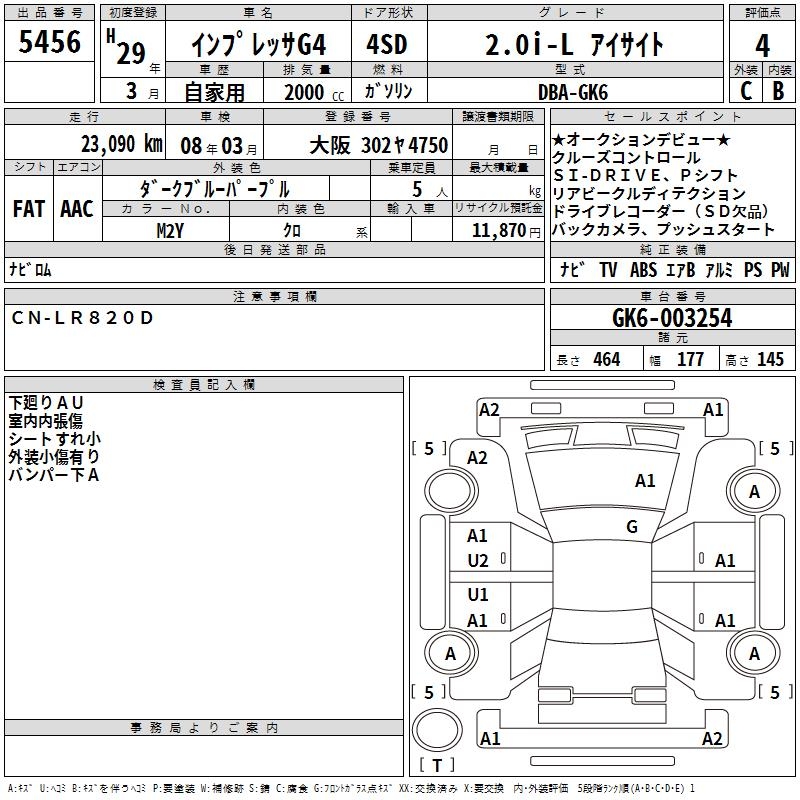Click the G mark on the windshield
800x800 pixels.
[632, 526]
